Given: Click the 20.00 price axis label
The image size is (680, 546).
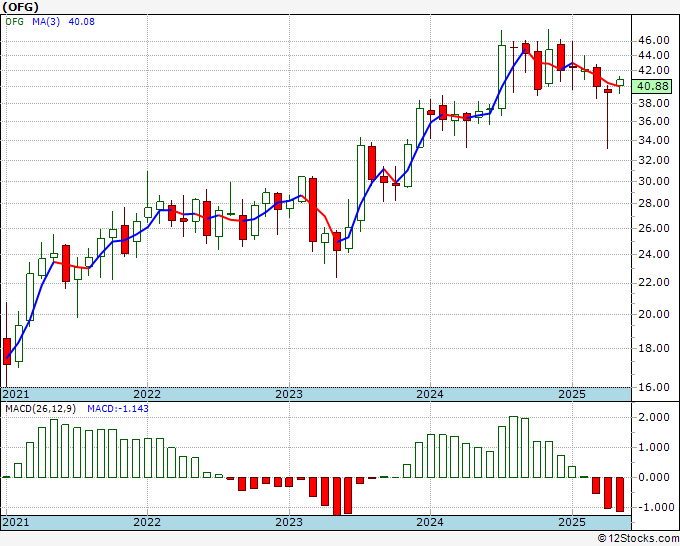Looking at the screenshot, I should coord(653,314).
